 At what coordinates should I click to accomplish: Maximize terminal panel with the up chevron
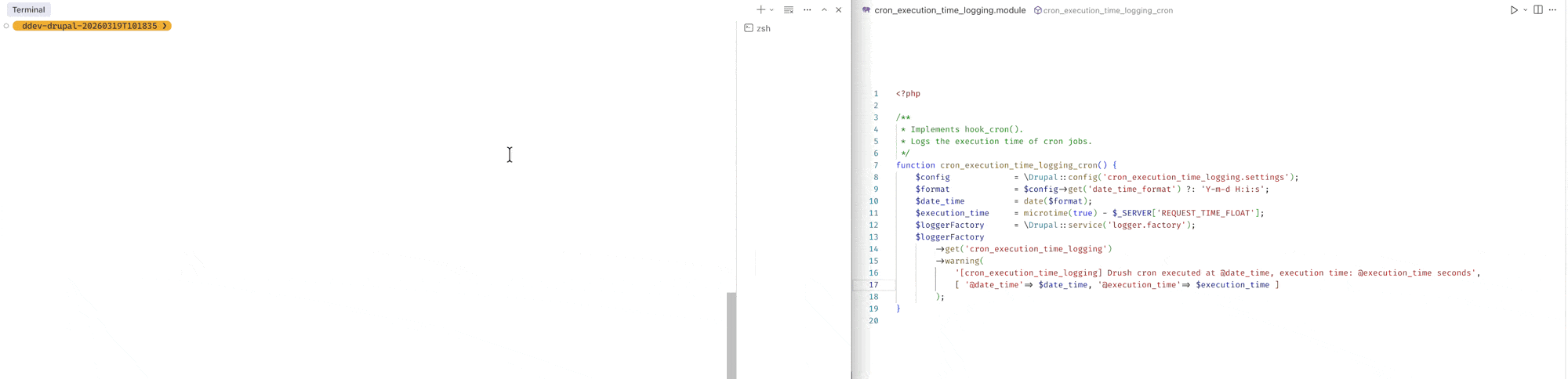[824, 10]
